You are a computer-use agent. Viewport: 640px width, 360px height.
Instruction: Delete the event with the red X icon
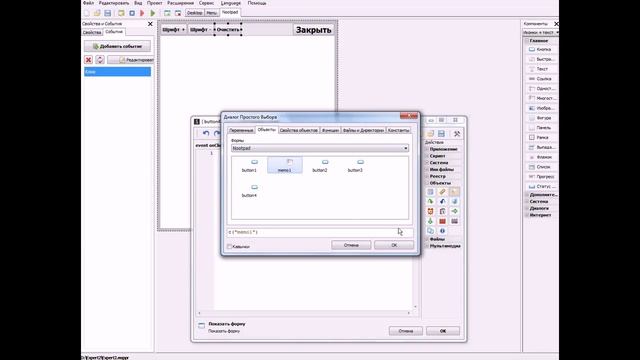[x=88, y=60]
